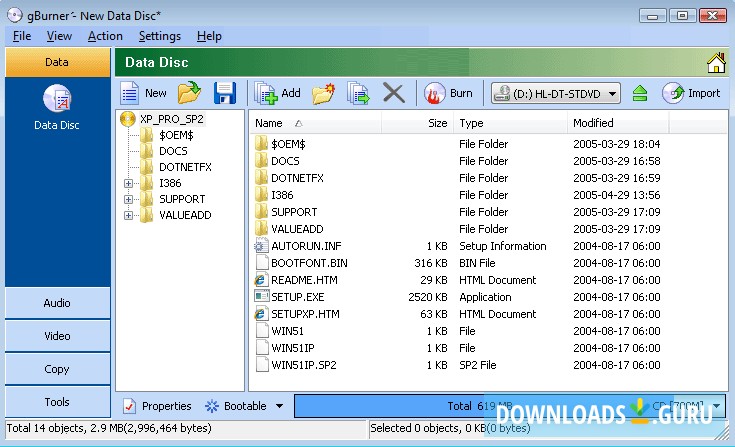The width and height of the screenshot is (735, 447).
Task: Open the Settings menu
Action: (159, 36)
